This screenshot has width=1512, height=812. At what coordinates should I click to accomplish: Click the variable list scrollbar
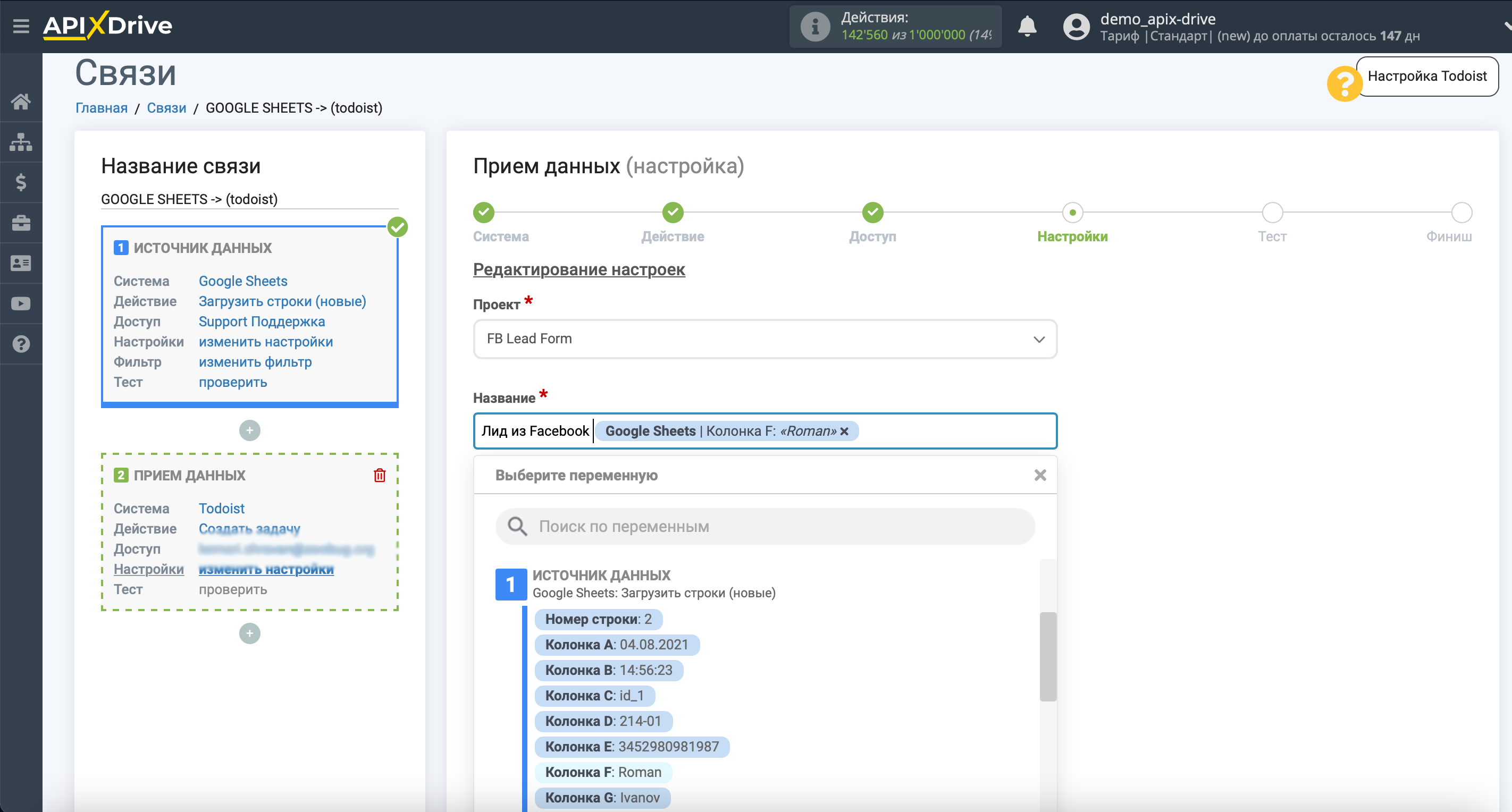click(x=1048, y=656)
